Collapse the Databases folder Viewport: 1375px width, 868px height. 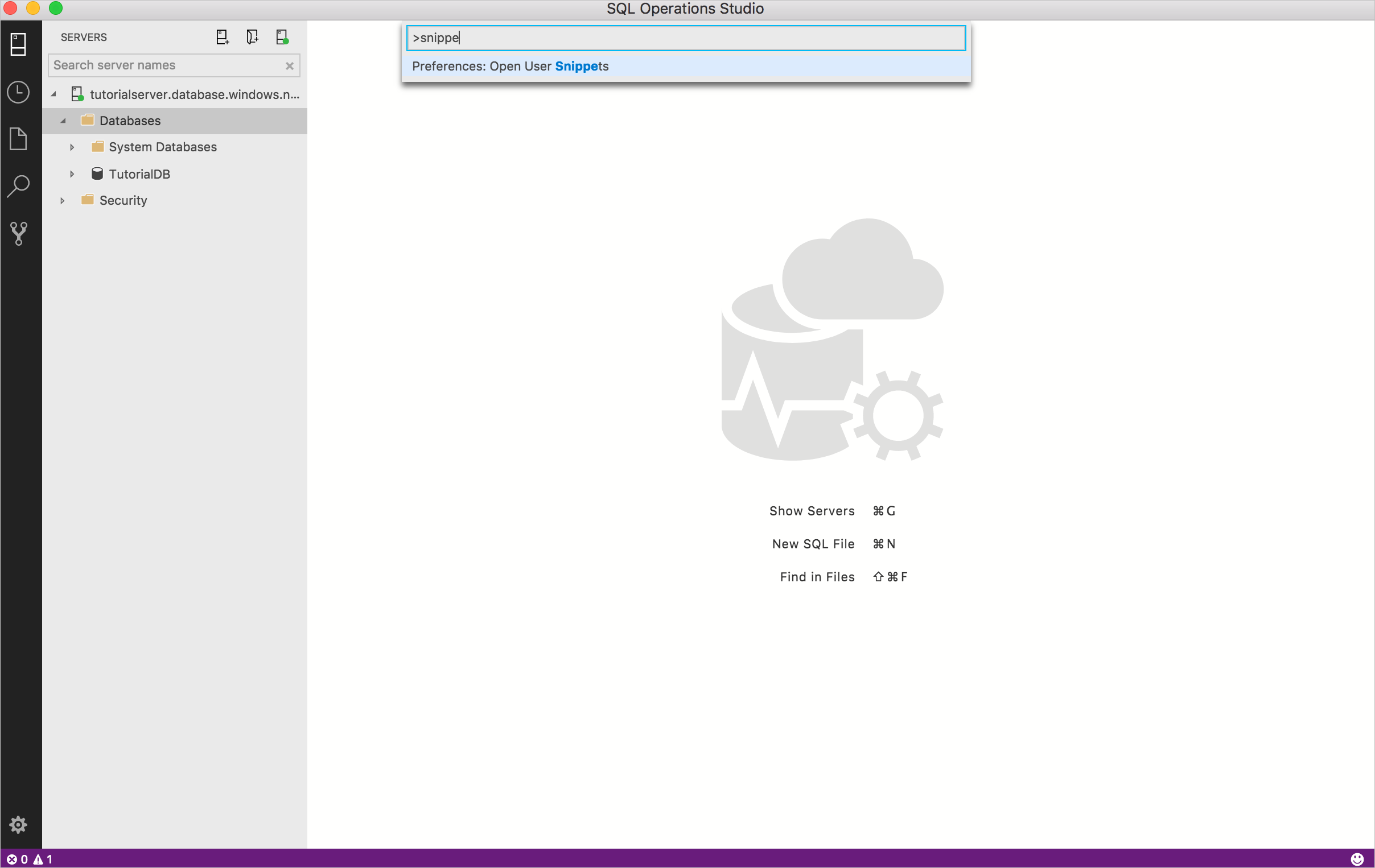tap(63, 120)
